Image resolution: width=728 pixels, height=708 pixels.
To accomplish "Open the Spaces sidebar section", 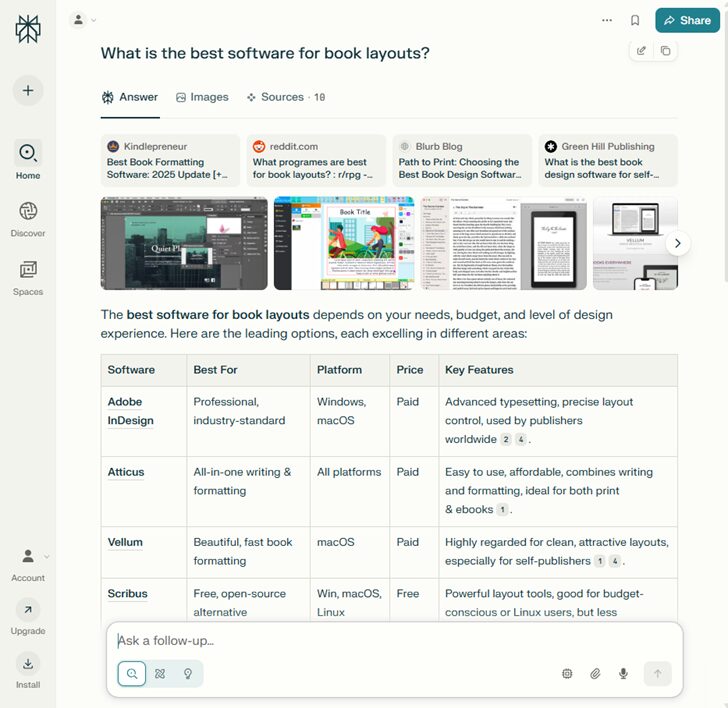I will click(x=28, y=277).
